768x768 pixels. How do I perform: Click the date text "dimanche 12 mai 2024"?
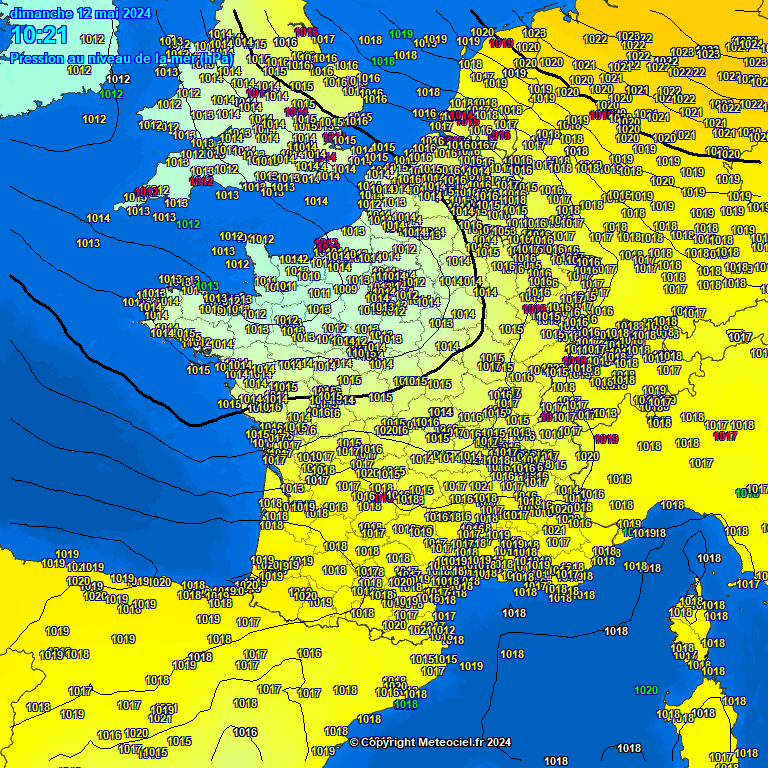[x=81, y=13]
